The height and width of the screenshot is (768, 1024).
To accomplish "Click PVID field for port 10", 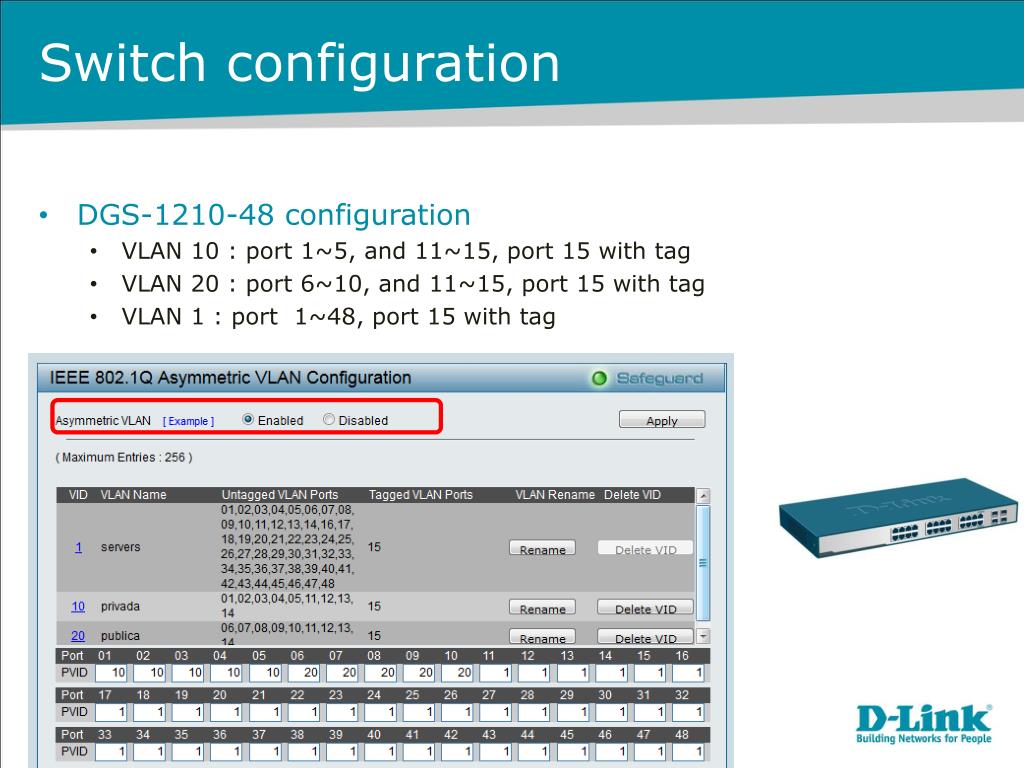I will 457,672.
